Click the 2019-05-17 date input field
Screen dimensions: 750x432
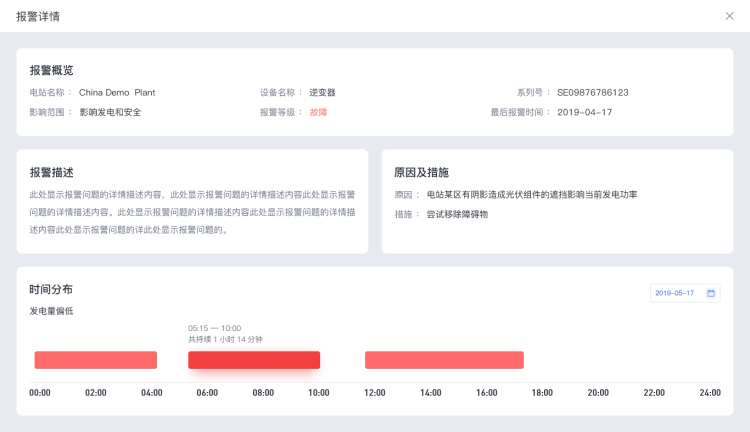[x=676, y=293]
